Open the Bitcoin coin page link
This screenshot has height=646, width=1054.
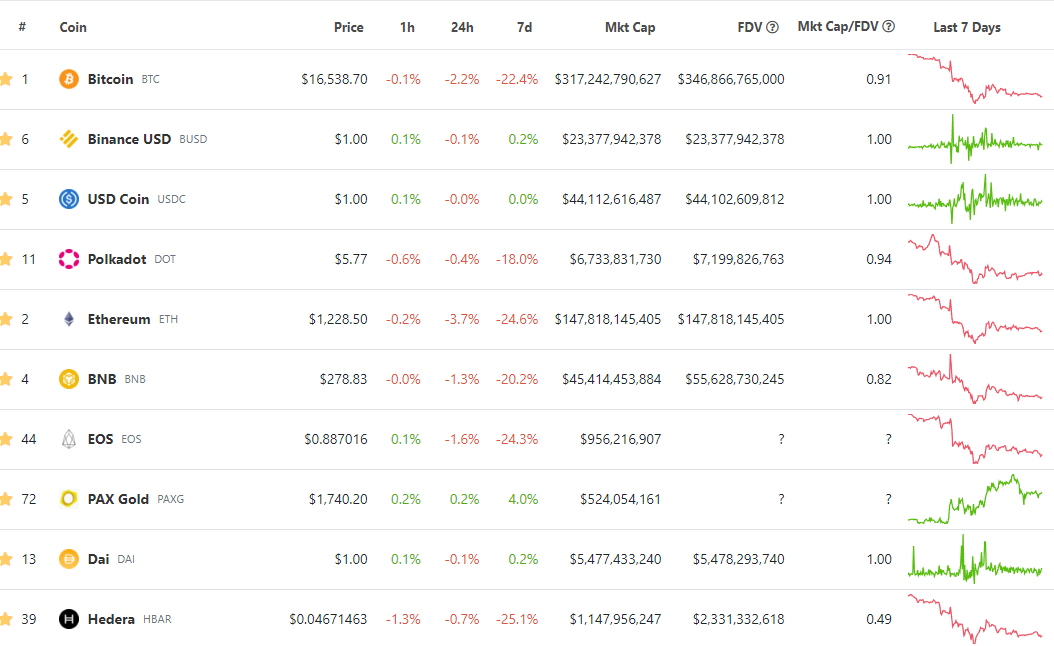click(110, 79)
